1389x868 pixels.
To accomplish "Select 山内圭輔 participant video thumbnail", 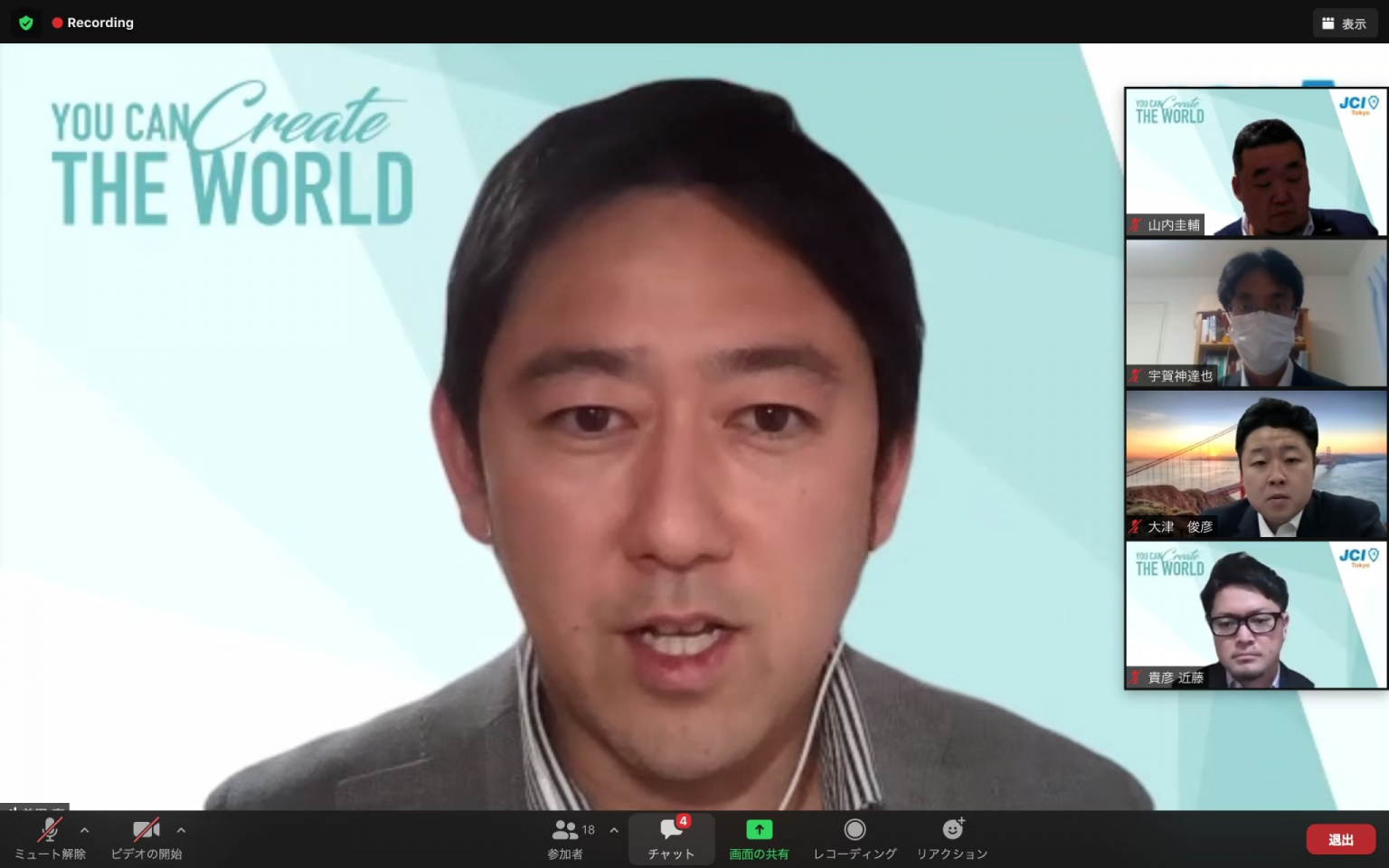I will click(1255, 163).
